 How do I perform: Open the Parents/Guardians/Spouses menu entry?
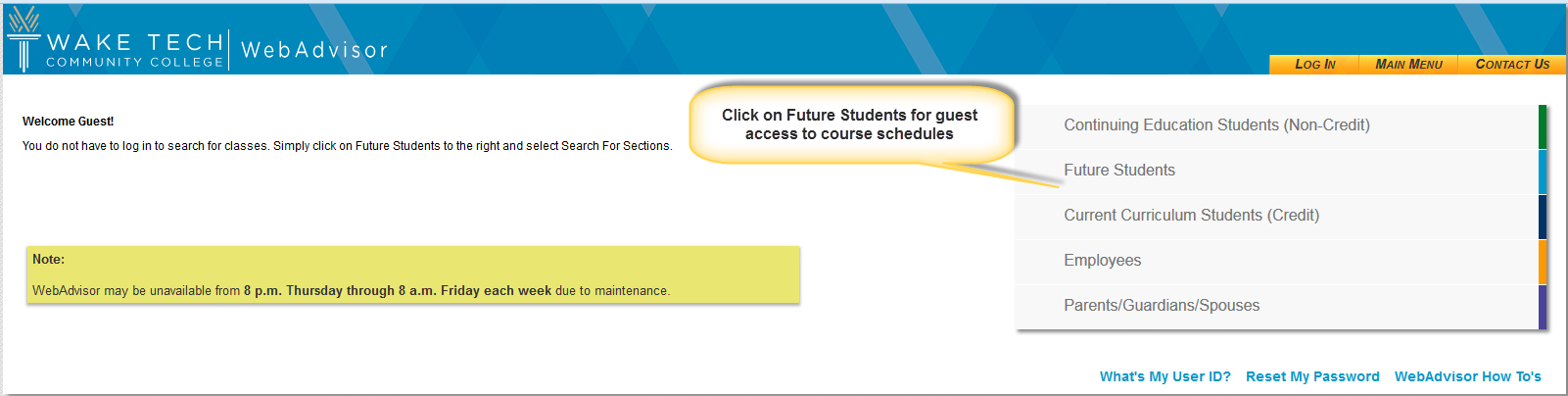click(1276, 306)
